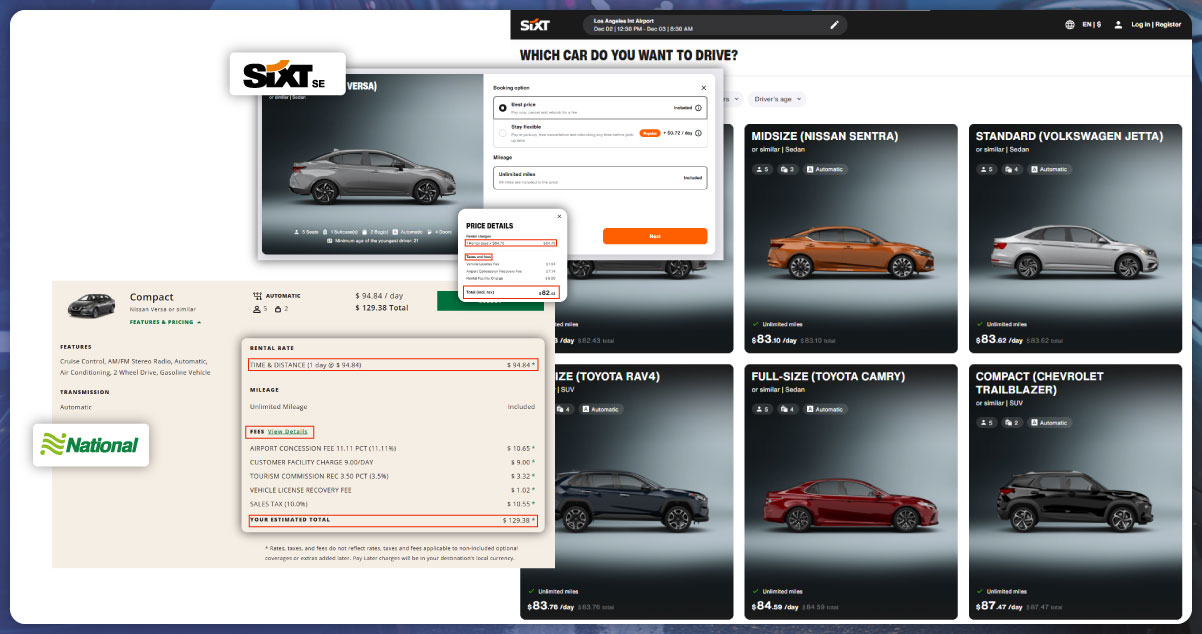
Task: Click the seats icon on the Volkswagen Jetta card
Action: point(982,169)
